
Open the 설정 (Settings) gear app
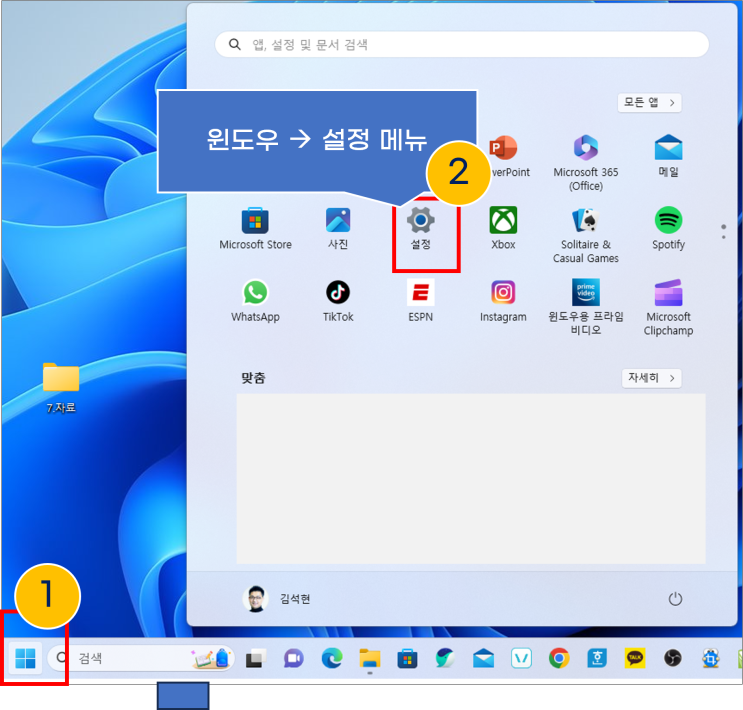click(x=420, y=228)
